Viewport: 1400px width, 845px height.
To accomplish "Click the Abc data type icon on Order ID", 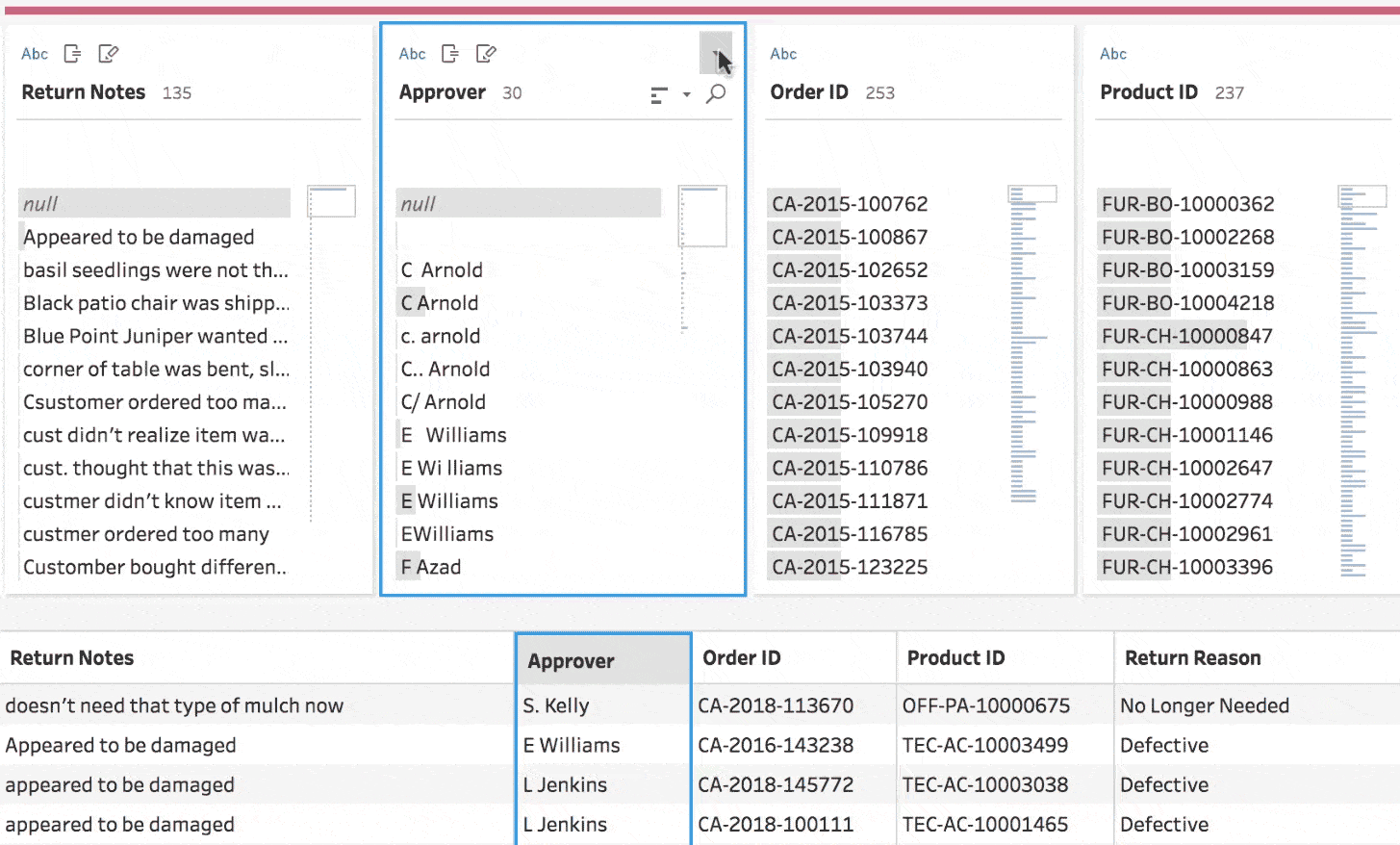I will coord(783,54).
